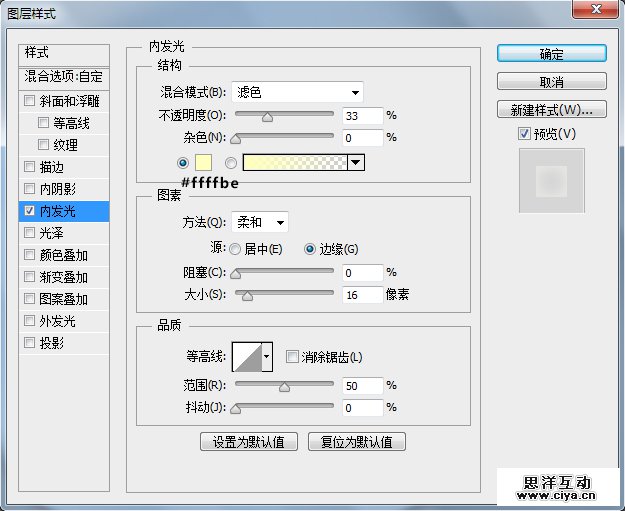Screen dimensions: 625x511
Task: Open the 混合选项:自定 entry
Action: (x=64, y=77)
